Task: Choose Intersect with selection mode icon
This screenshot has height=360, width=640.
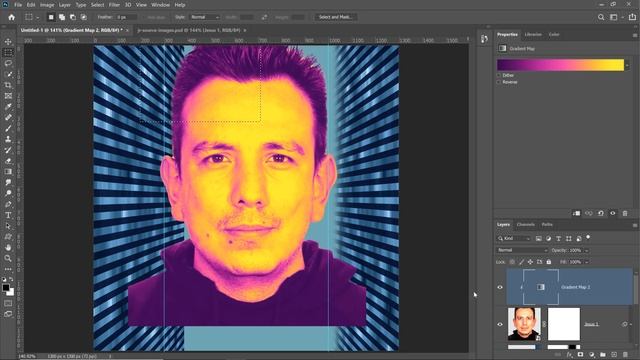Action: click(x=84, y=17)
